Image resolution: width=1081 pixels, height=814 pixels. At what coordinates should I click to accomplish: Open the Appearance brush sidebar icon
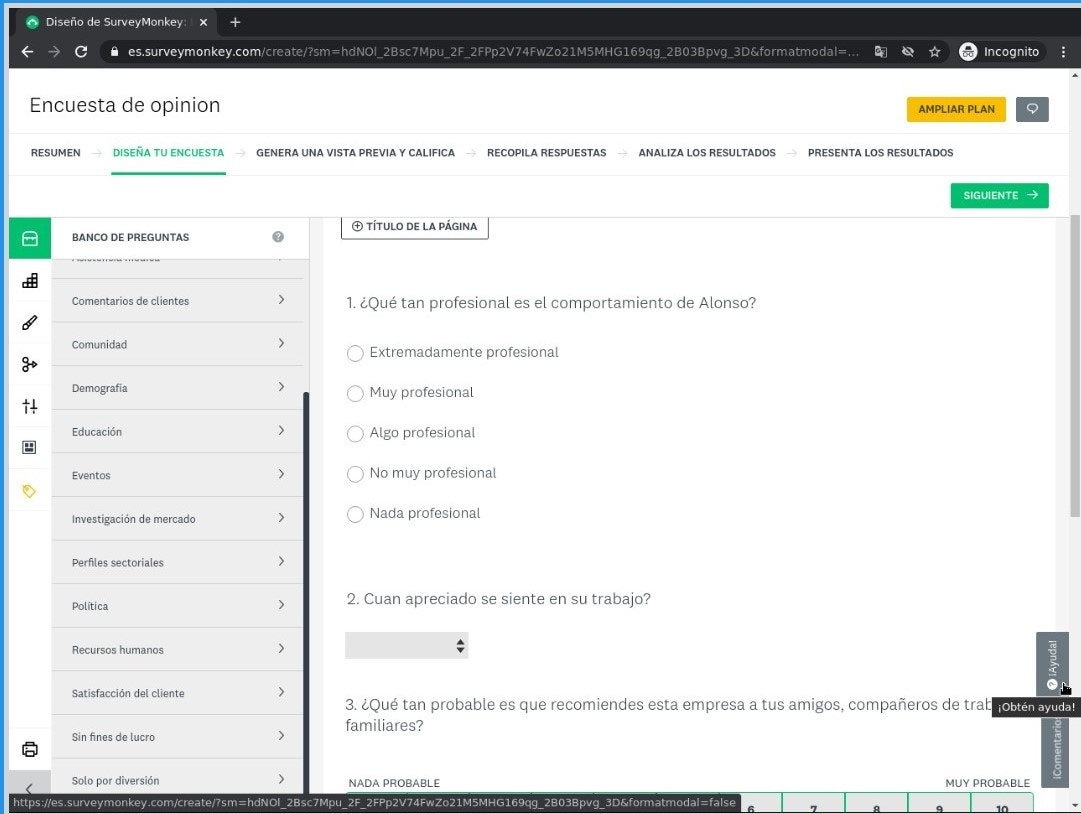click(x=30, y=323)
